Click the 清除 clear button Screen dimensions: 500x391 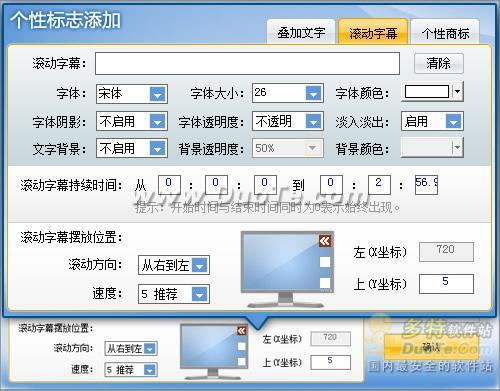click(439, 63)
